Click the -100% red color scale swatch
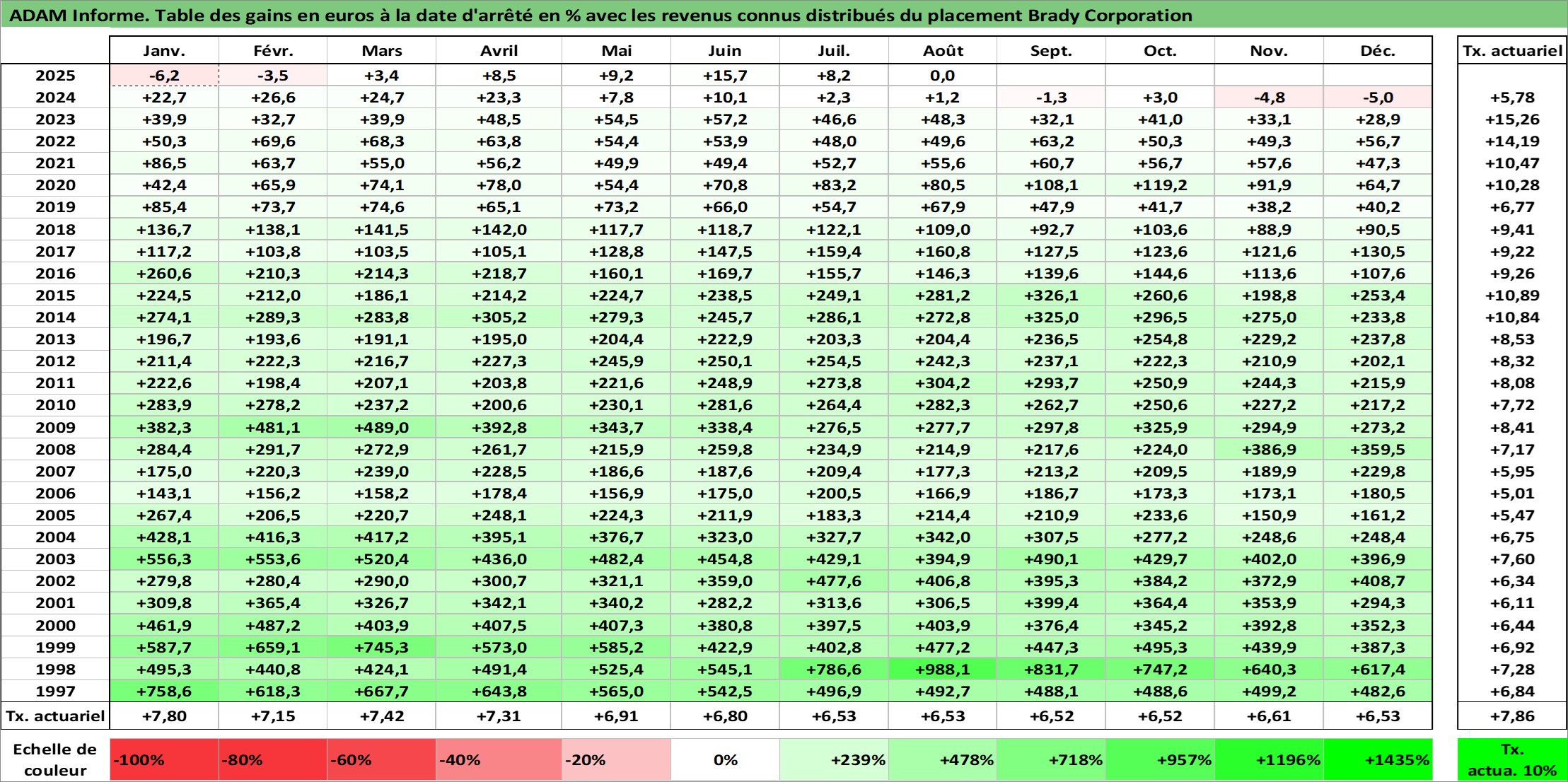 [164, 760]
